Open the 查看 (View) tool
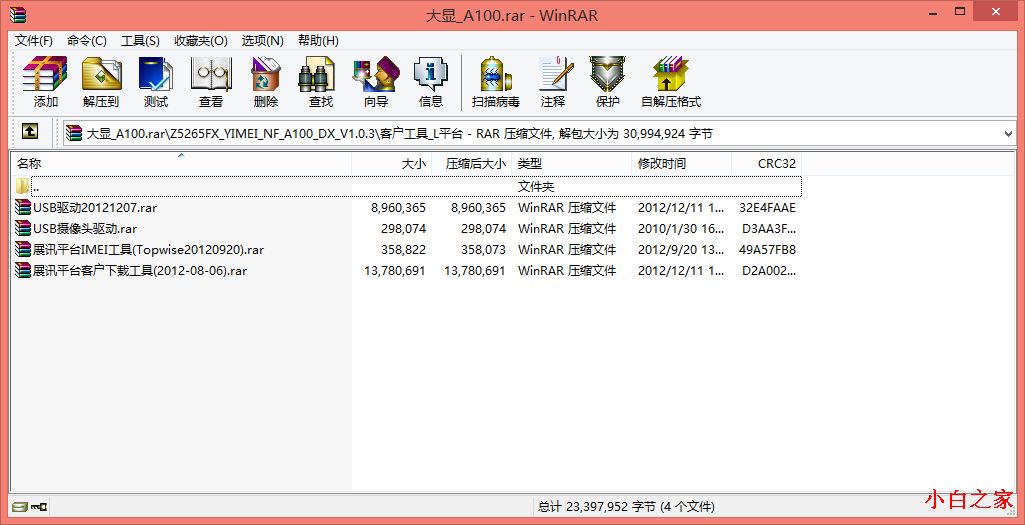The width and height of the screenshot is (1025, 525). tap(210, 82)
